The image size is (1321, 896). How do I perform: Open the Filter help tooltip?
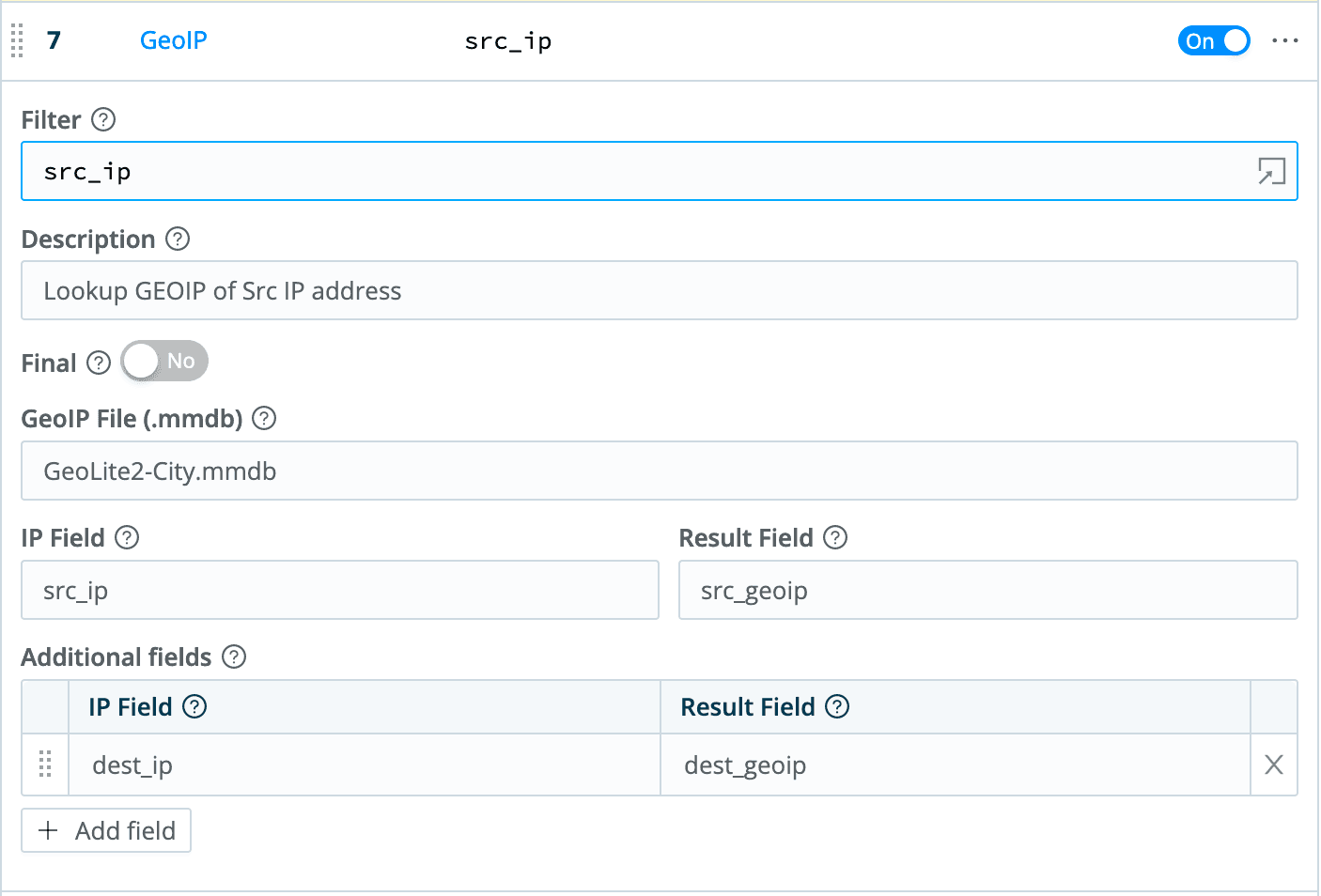coord(104,119)
